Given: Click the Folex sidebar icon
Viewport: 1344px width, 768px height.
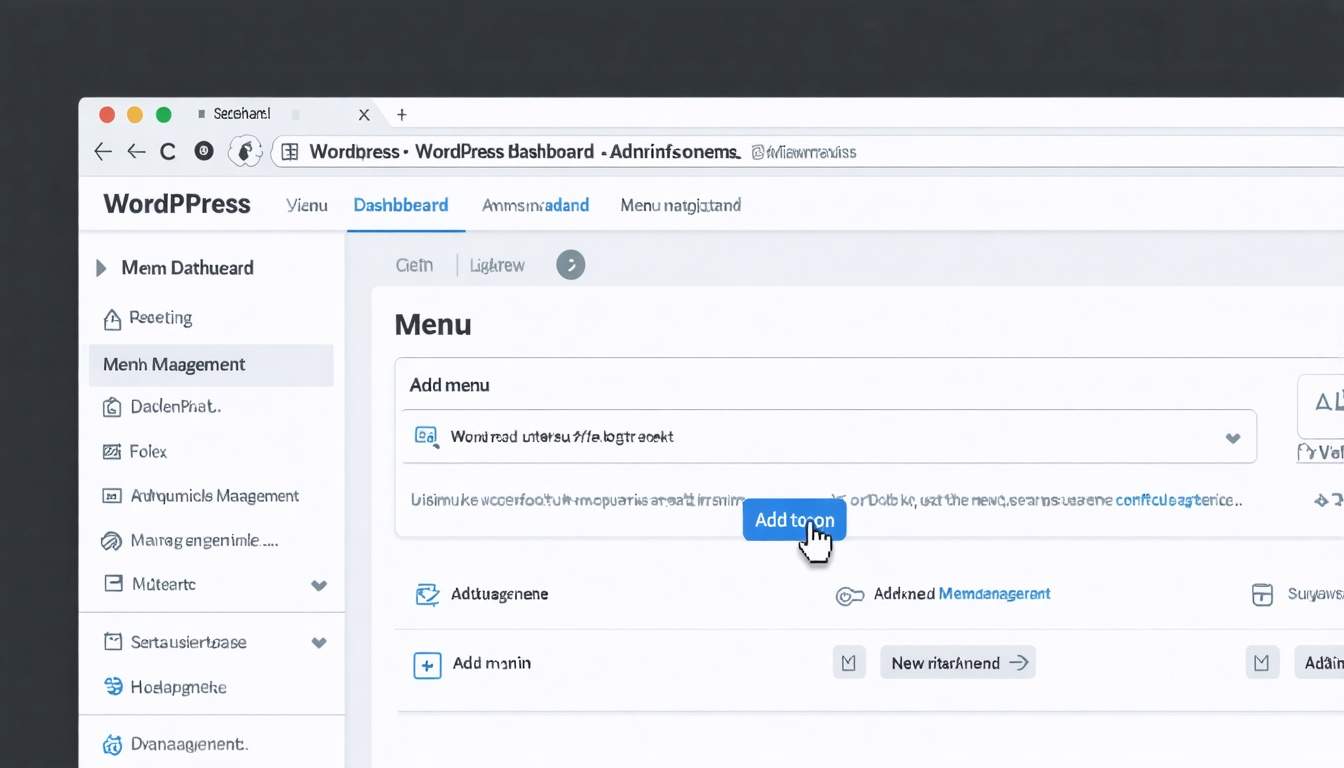Looking at the screenshot, I should click(x=112, y=452).
